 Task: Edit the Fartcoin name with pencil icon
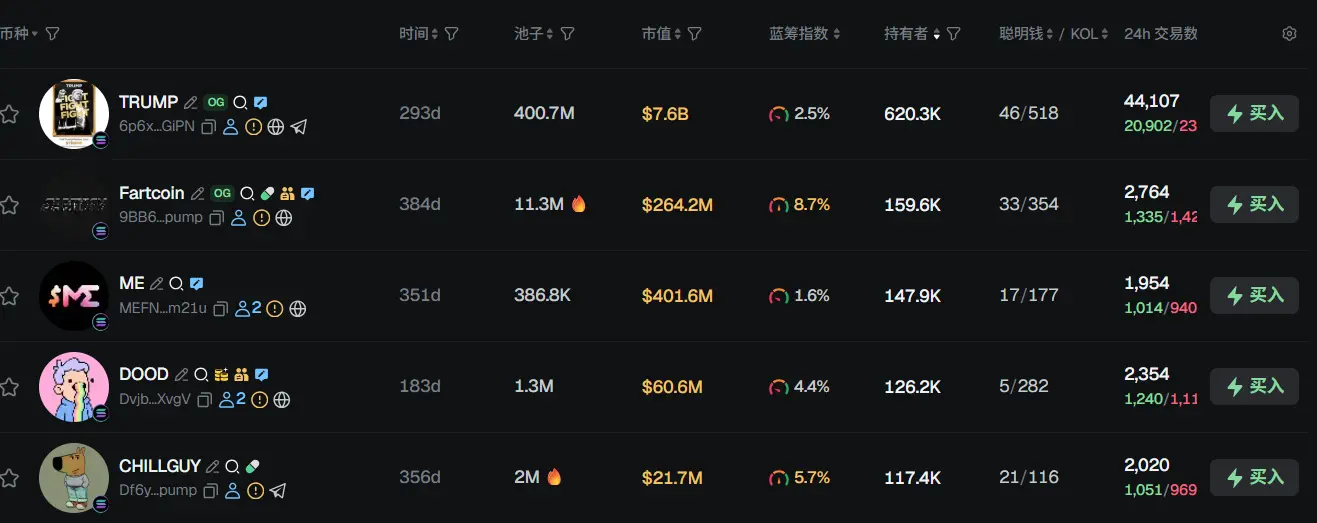(198, 193)
